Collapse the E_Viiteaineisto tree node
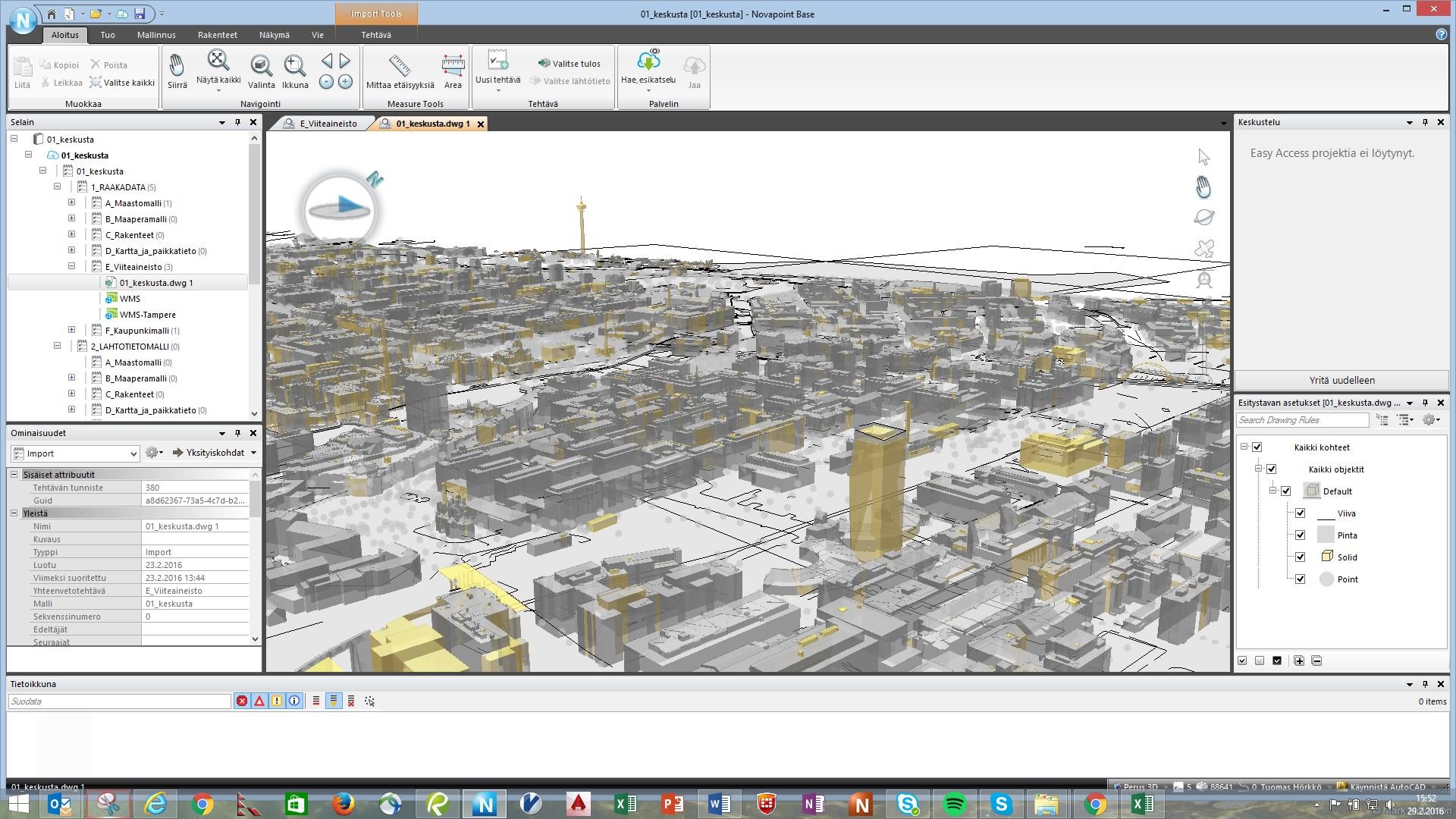Viewport: 1456px width, 819px height. click(x=72, y=266)
